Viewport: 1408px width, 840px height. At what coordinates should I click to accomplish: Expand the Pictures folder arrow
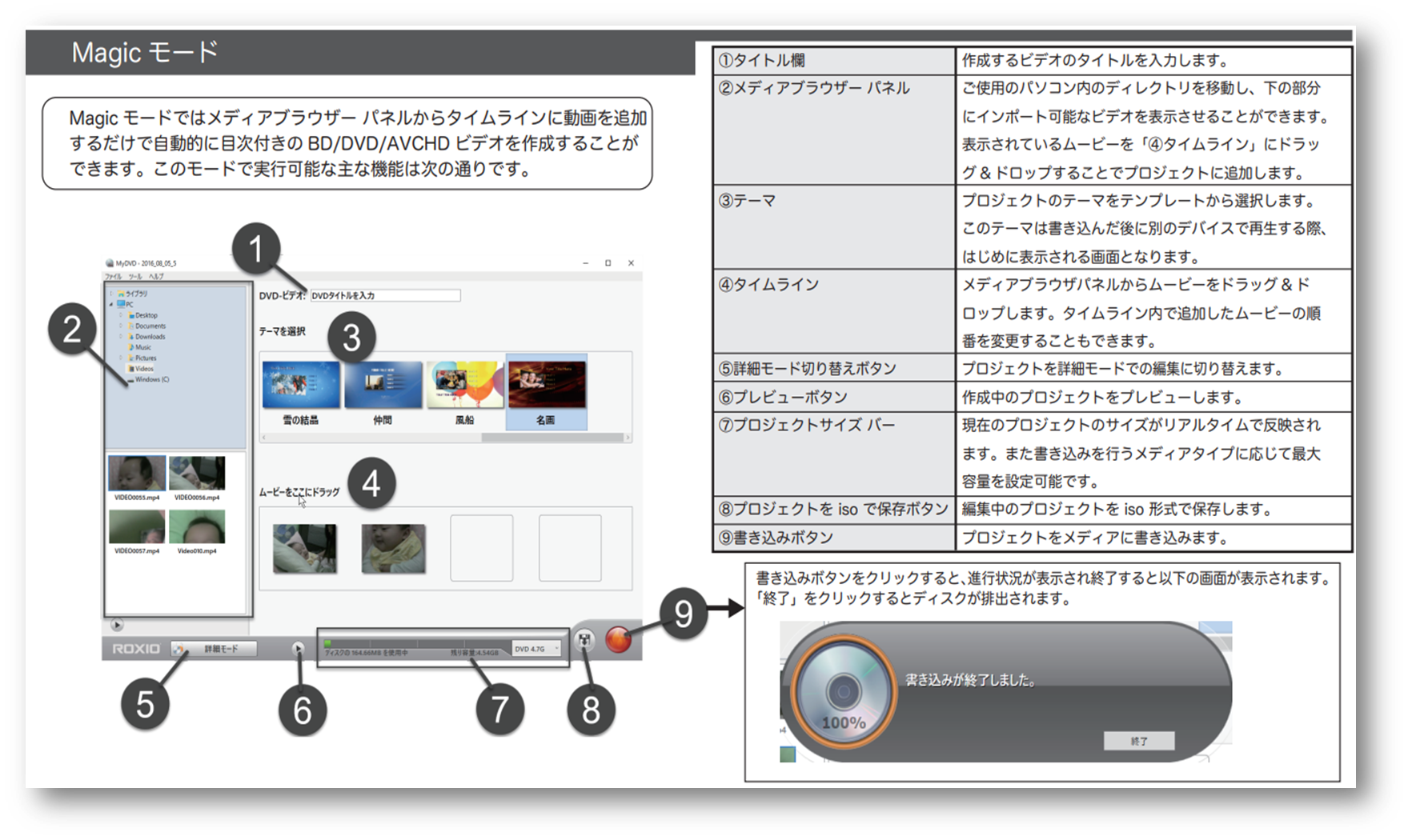(121, 358)
